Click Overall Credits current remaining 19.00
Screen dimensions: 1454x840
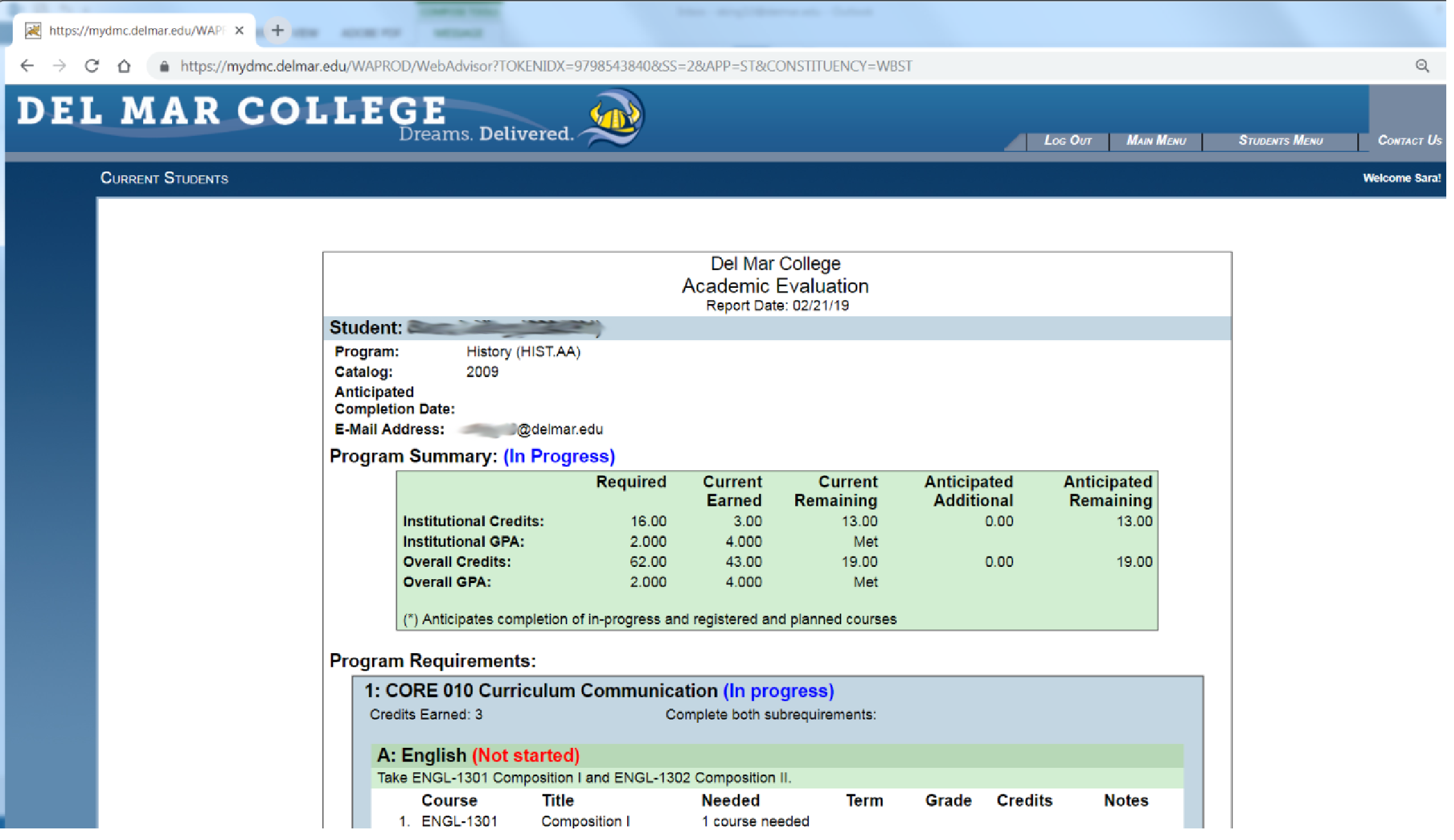[x=859, y=562]
